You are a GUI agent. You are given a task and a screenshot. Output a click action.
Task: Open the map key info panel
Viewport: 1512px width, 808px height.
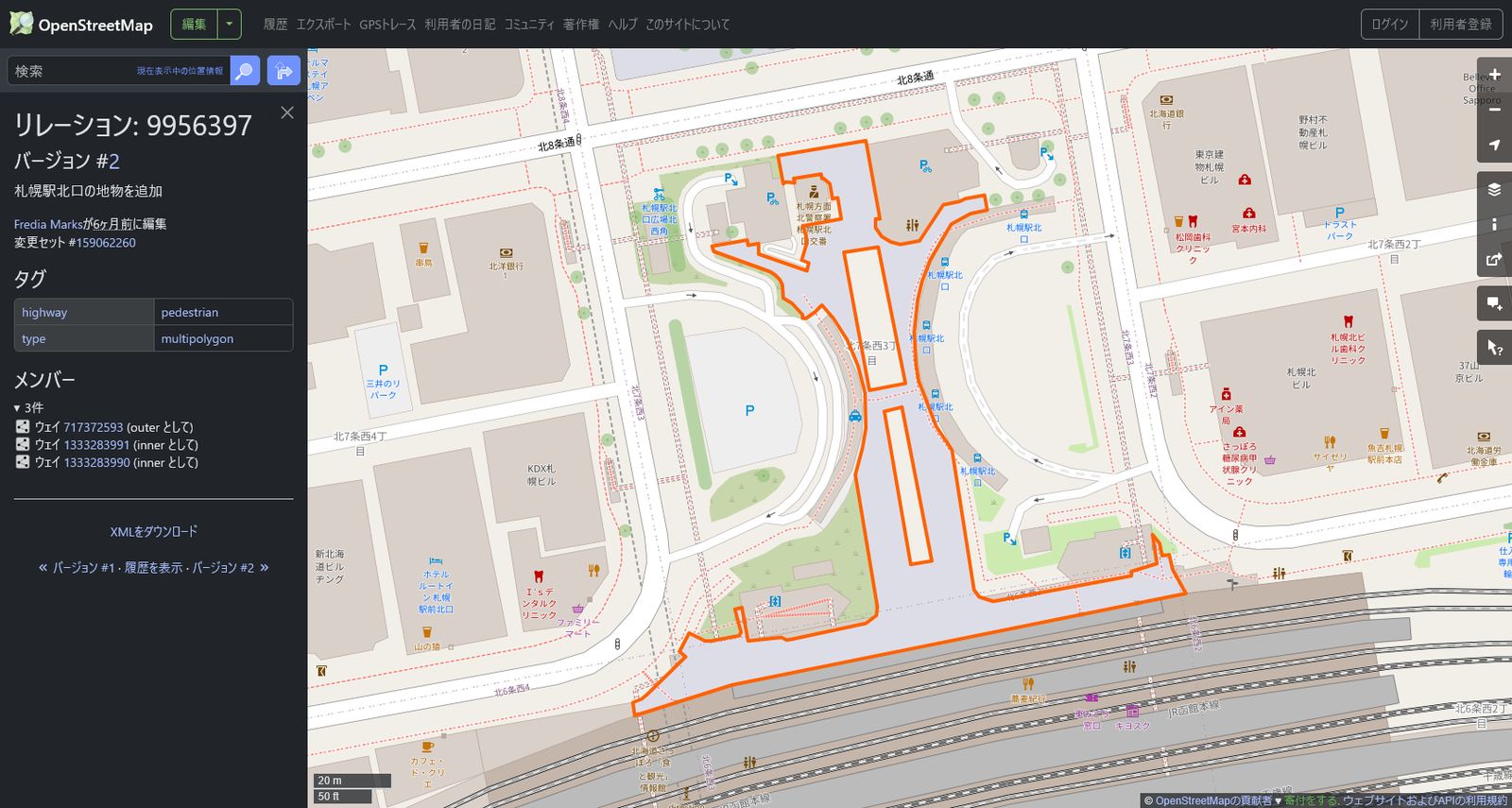click(1494, 224)
